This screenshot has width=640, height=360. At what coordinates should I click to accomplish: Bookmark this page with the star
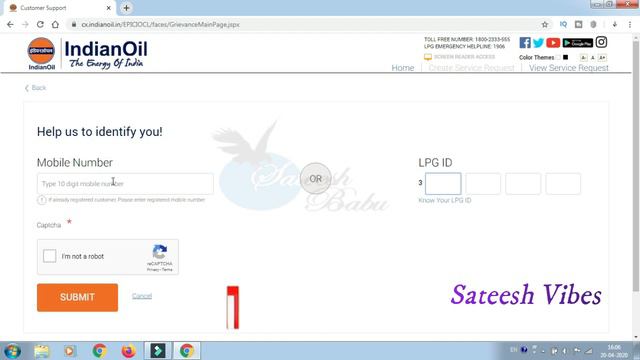coord(544,24)
